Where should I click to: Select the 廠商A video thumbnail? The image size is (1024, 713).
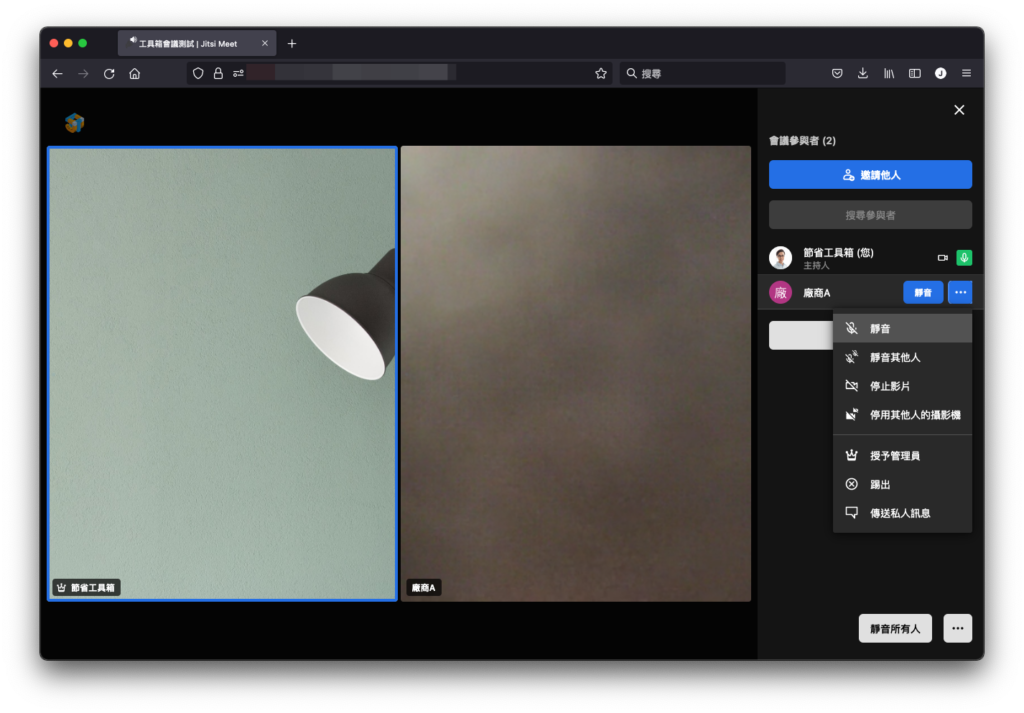(575, 373)
